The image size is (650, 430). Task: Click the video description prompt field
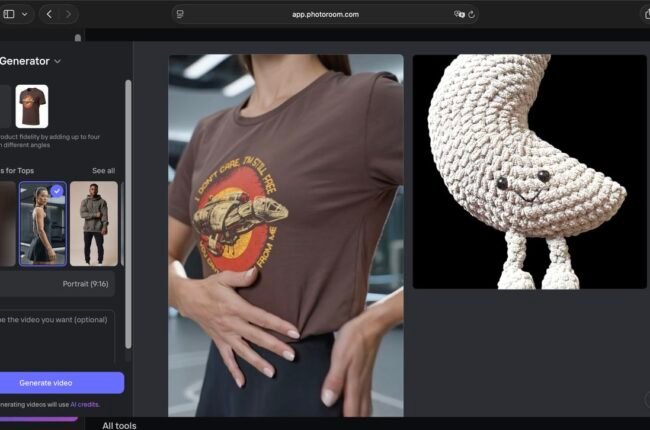pos(57,337)
